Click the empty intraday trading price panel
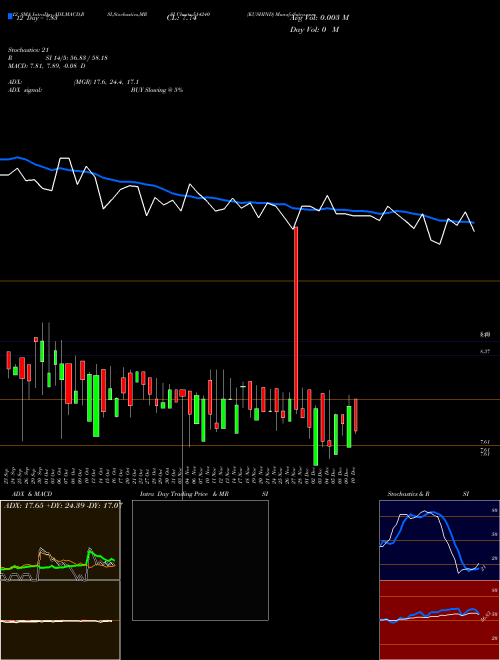This screenshot has width=500, height=660. point(200,560)
